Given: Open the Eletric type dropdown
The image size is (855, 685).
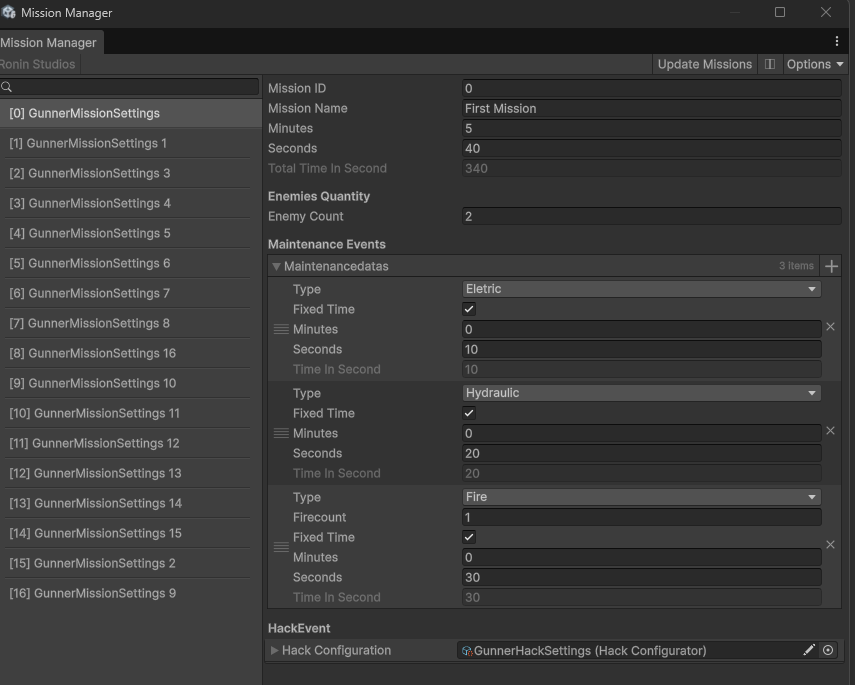Looking at the screenshot, I should tap(641, 289).
